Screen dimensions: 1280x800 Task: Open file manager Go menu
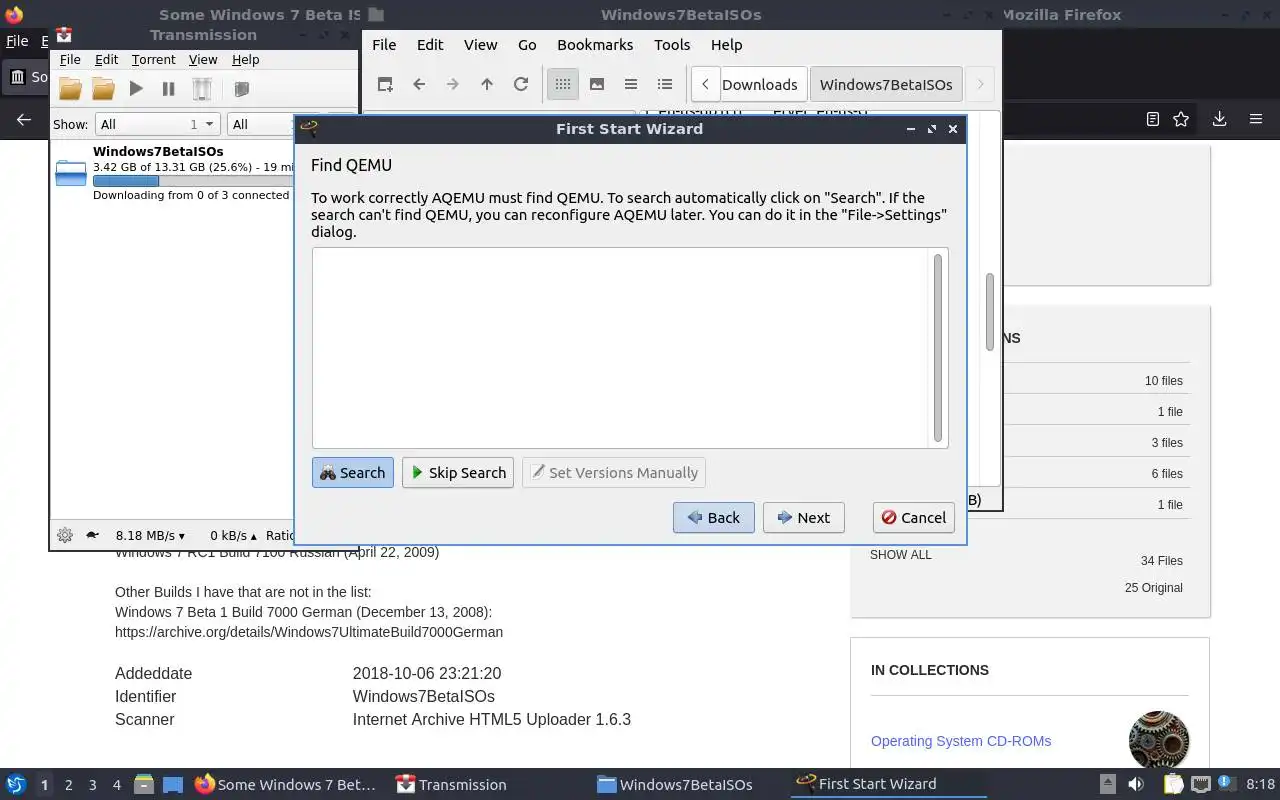[527, 45]
